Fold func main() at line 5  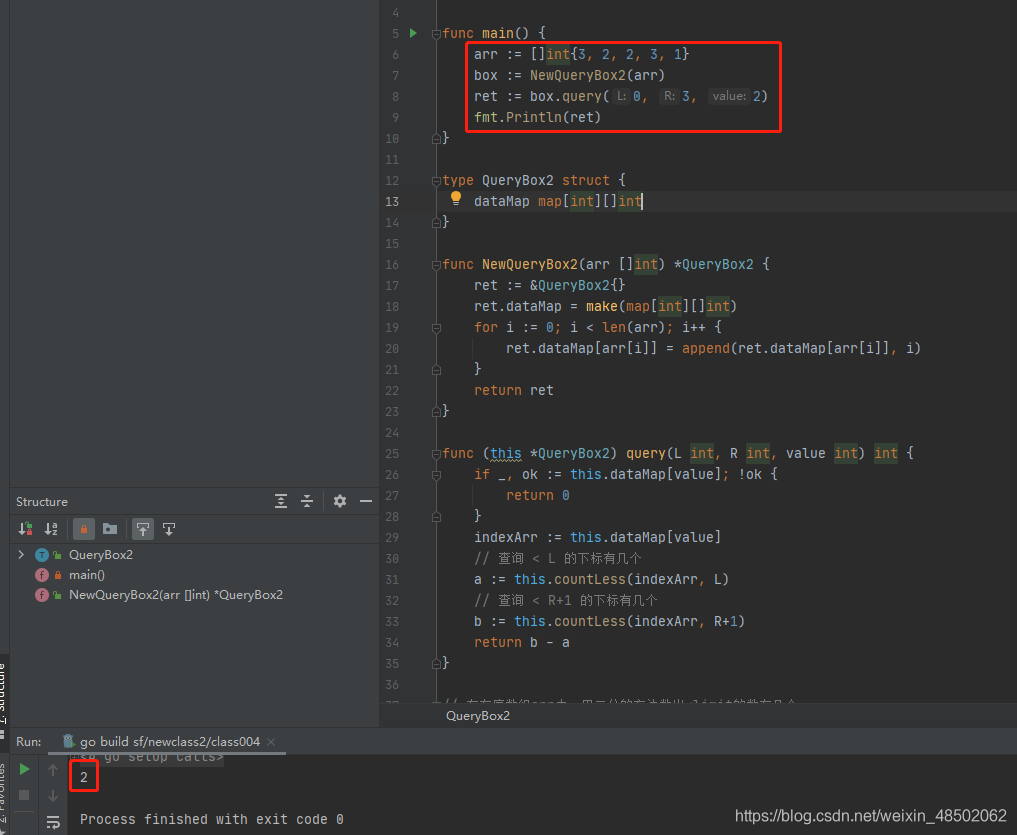[x=437, y=34]
